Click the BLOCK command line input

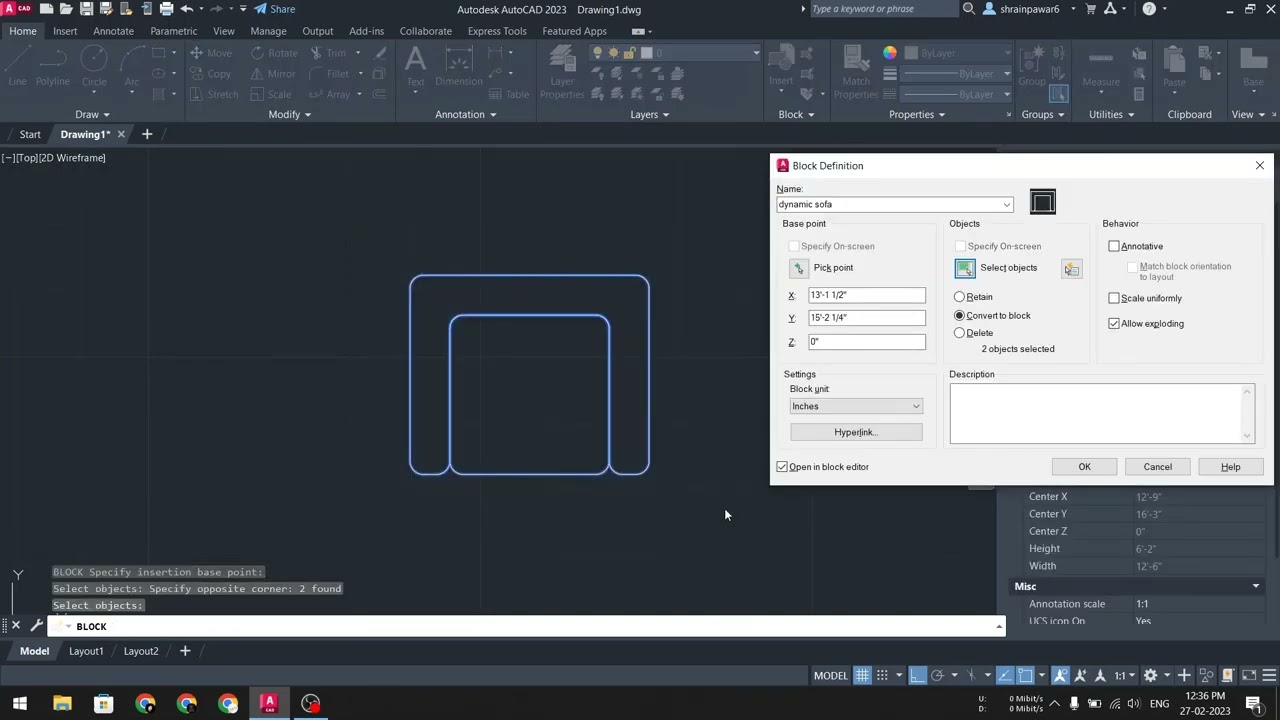(x=525, y=626)
